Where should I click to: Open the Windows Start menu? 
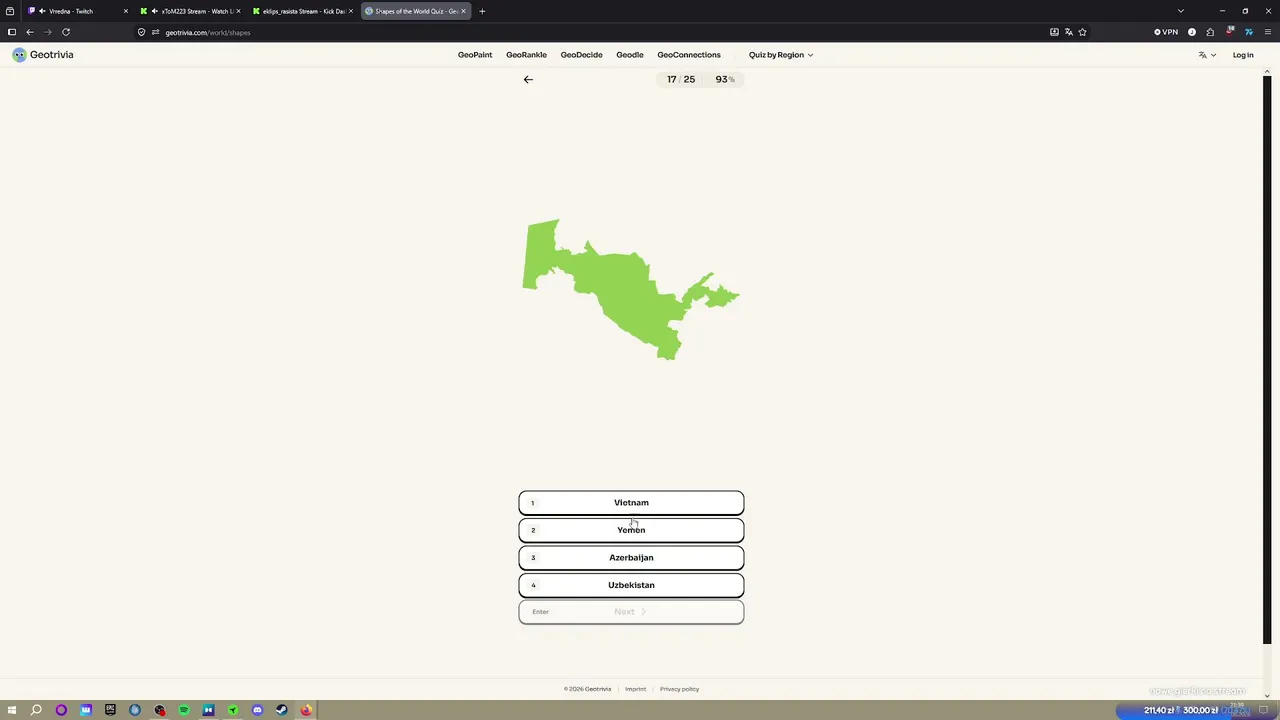[12, 710]
